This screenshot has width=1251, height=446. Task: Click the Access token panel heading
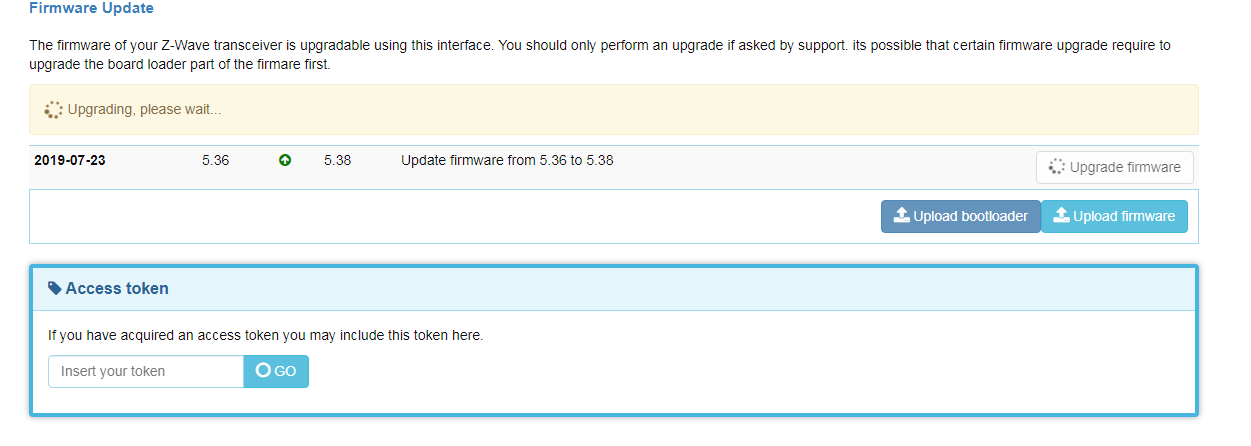click(117, 288)
